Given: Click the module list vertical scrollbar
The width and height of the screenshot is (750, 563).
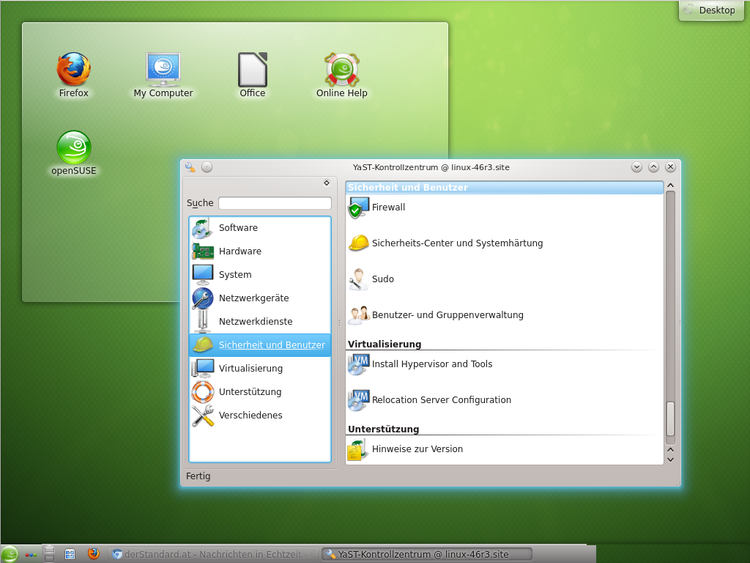Looking at the screenshot, I should point(670,300).
